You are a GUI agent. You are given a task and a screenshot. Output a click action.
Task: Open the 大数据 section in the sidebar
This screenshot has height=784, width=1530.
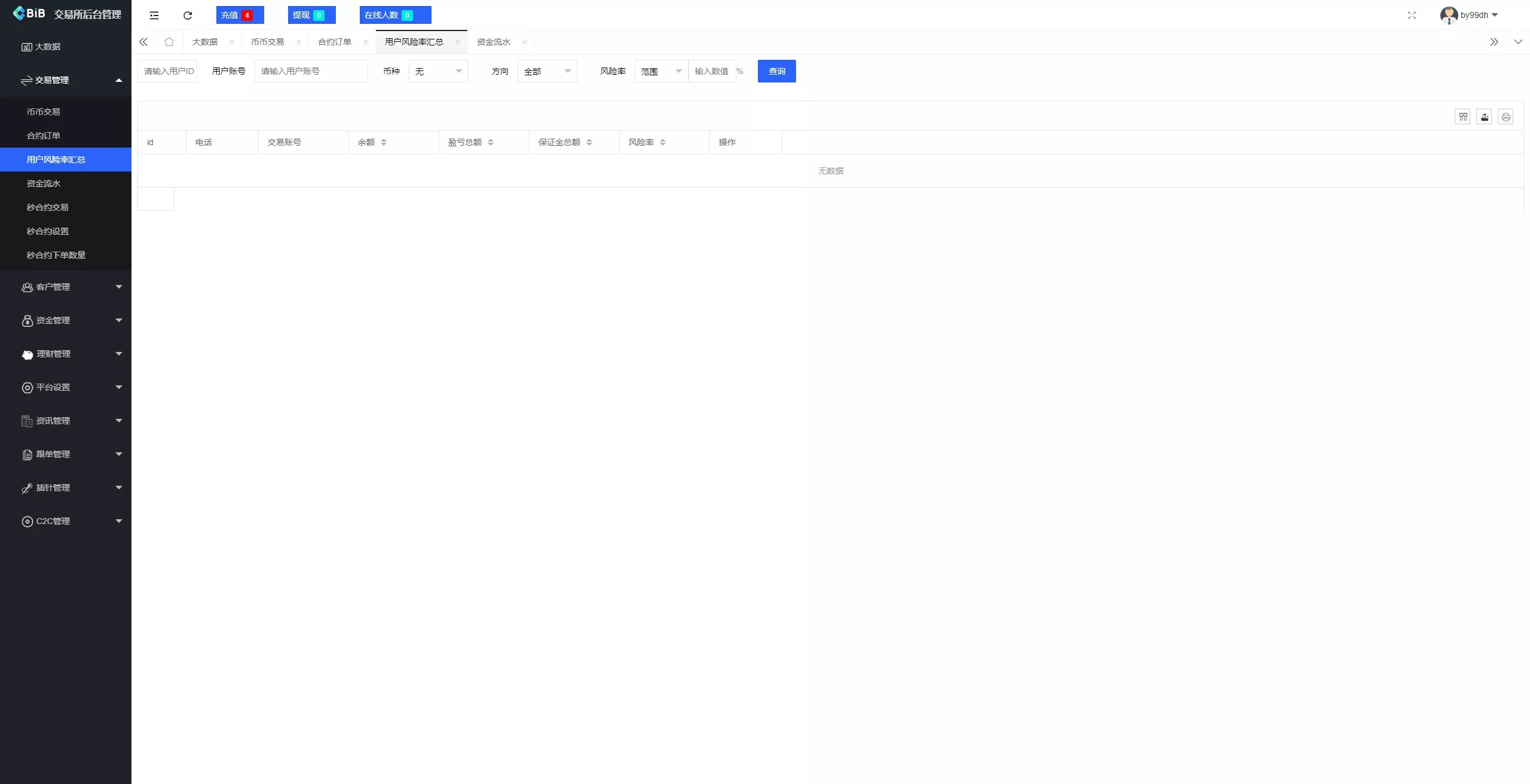click(48, 46)
